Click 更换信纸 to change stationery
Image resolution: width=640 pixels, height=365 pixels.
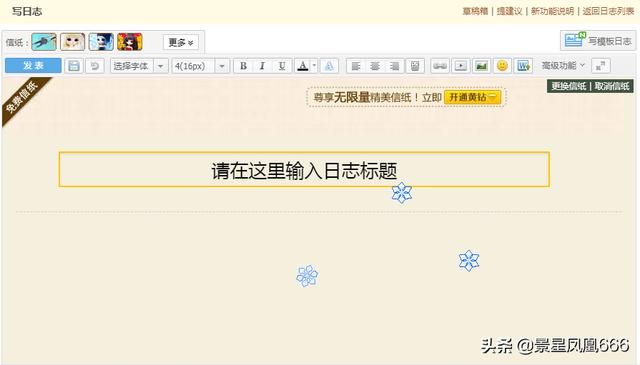pos(569,86)
